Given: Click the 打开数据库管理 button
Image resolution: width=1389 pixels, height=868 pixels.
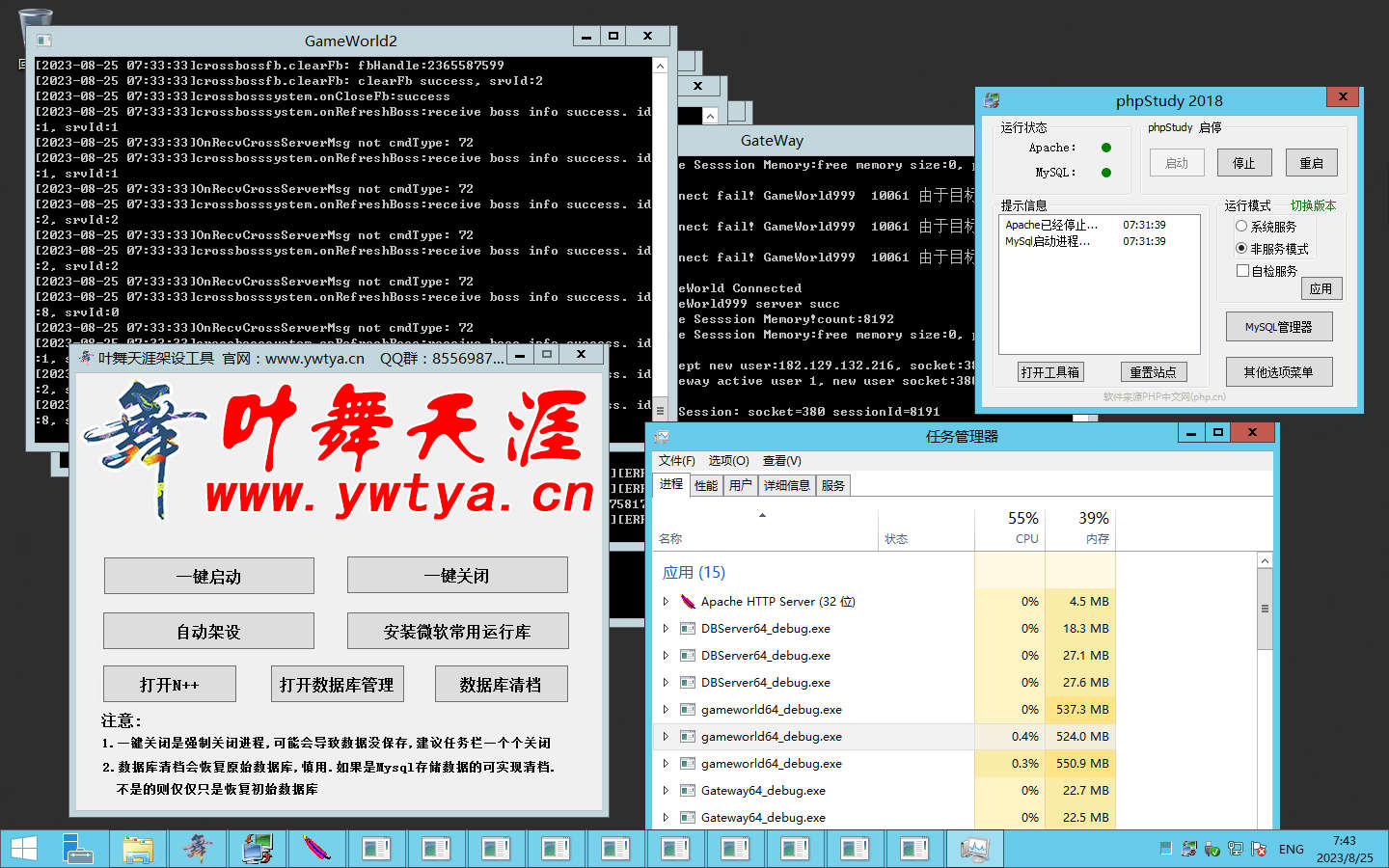Looking at the screenshot, I should 337,684.
